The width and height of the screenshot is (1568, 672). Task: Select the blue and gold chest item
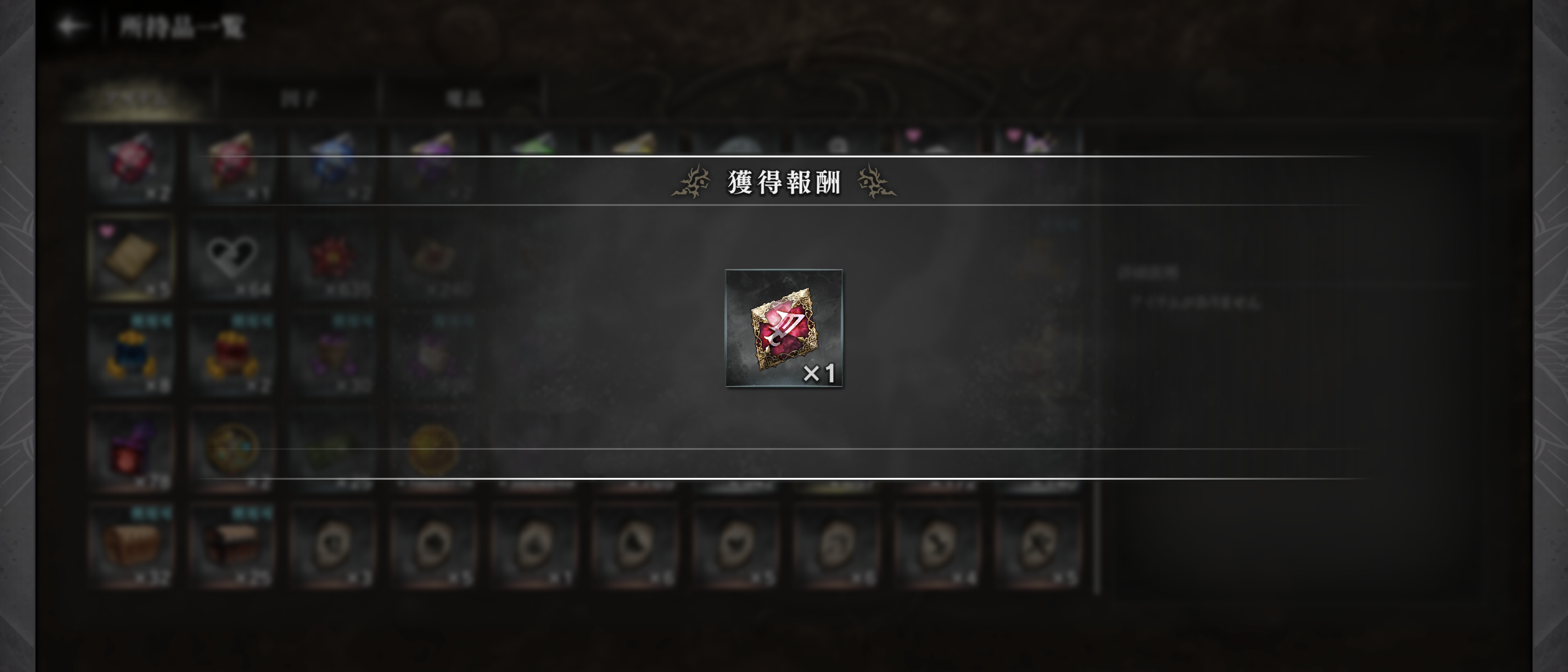131,354
